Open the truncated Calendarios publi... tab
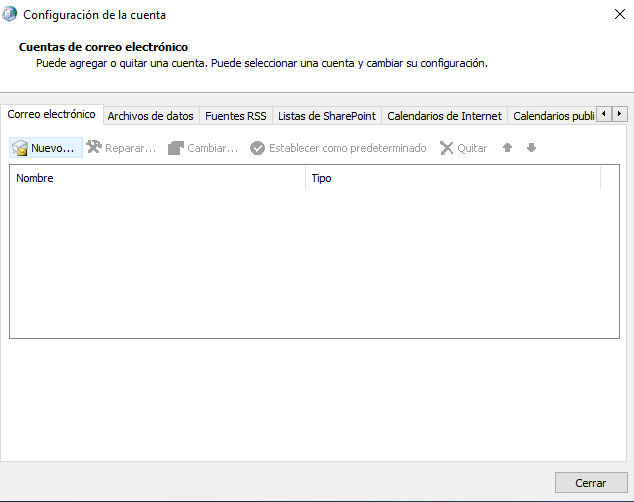This screenshot has height=502, width=634. [552, 116]
